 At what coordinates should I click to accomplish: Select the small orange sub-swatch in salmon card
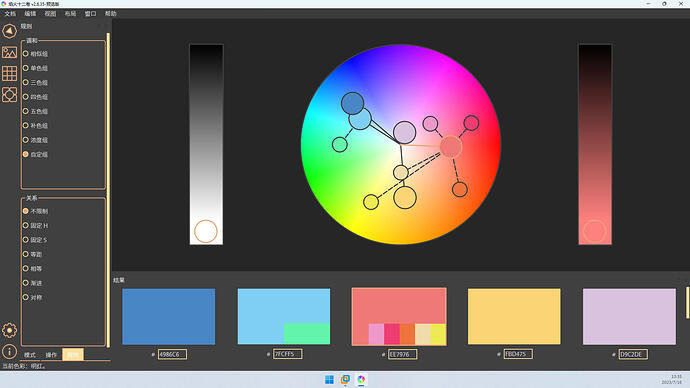pyautogui.click(x=407, y=334)
